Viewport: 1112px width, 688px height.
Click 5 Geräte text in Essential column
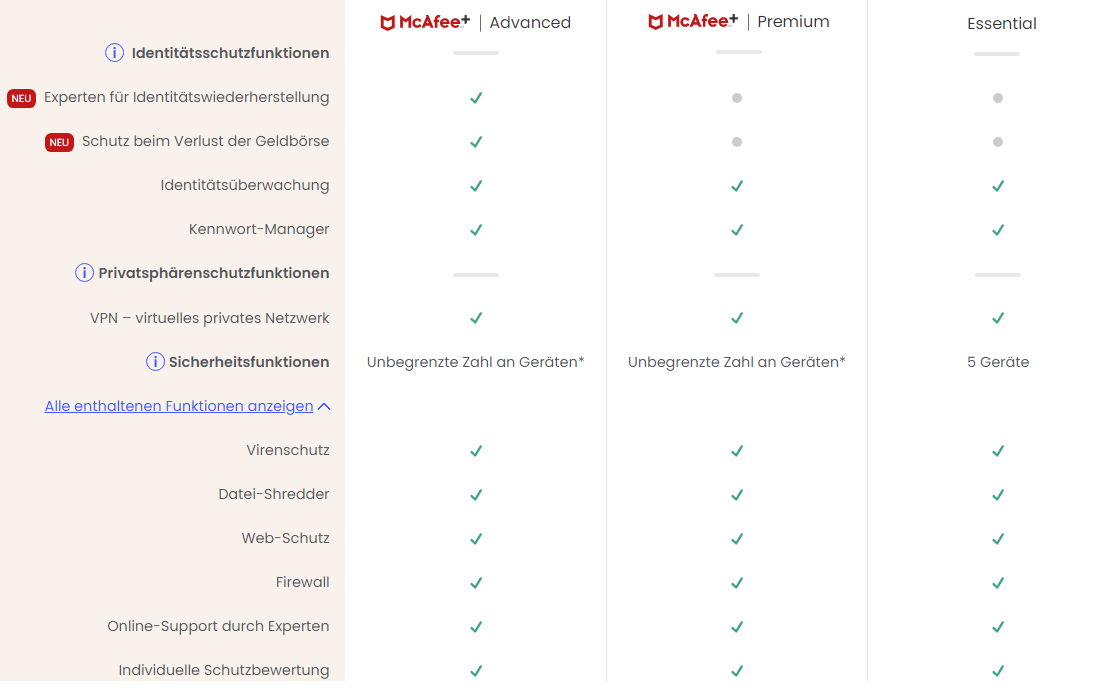click(x=998, y=362)
